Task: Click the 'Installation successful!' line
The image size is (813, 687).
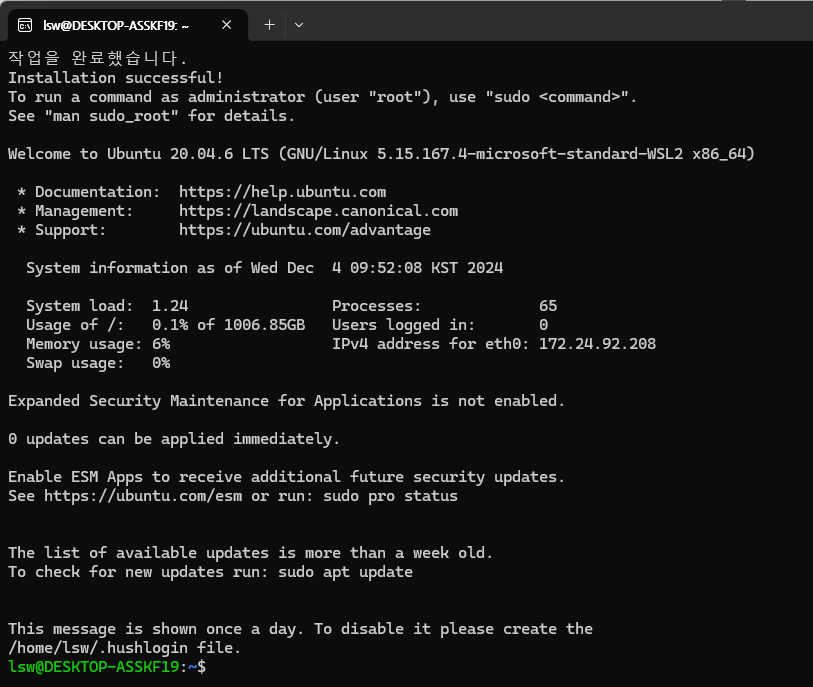Action: pos(116,78)
